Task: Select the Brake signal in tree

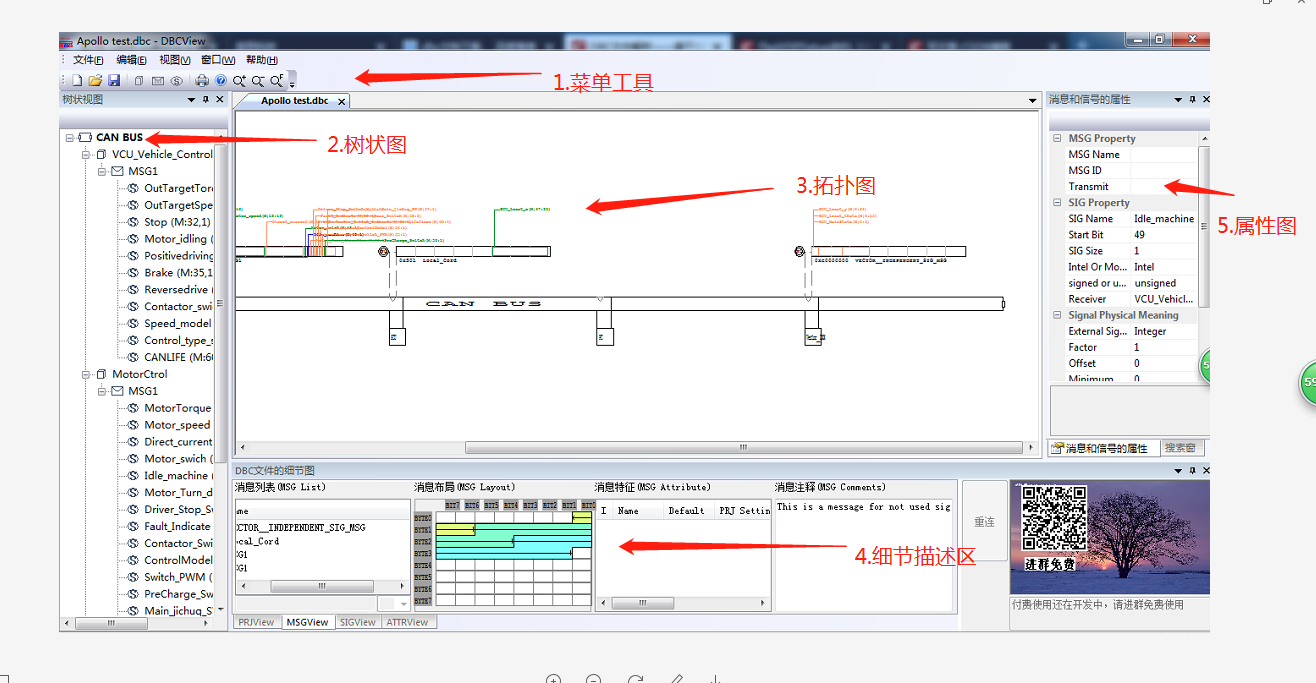Action: pos(178,272)
